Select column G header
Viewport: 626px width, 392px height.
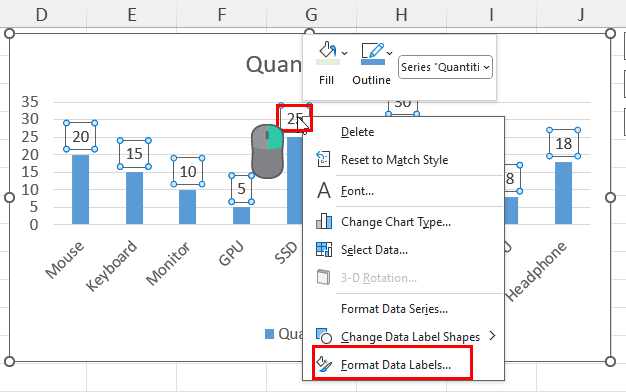(x=311, y=15)
